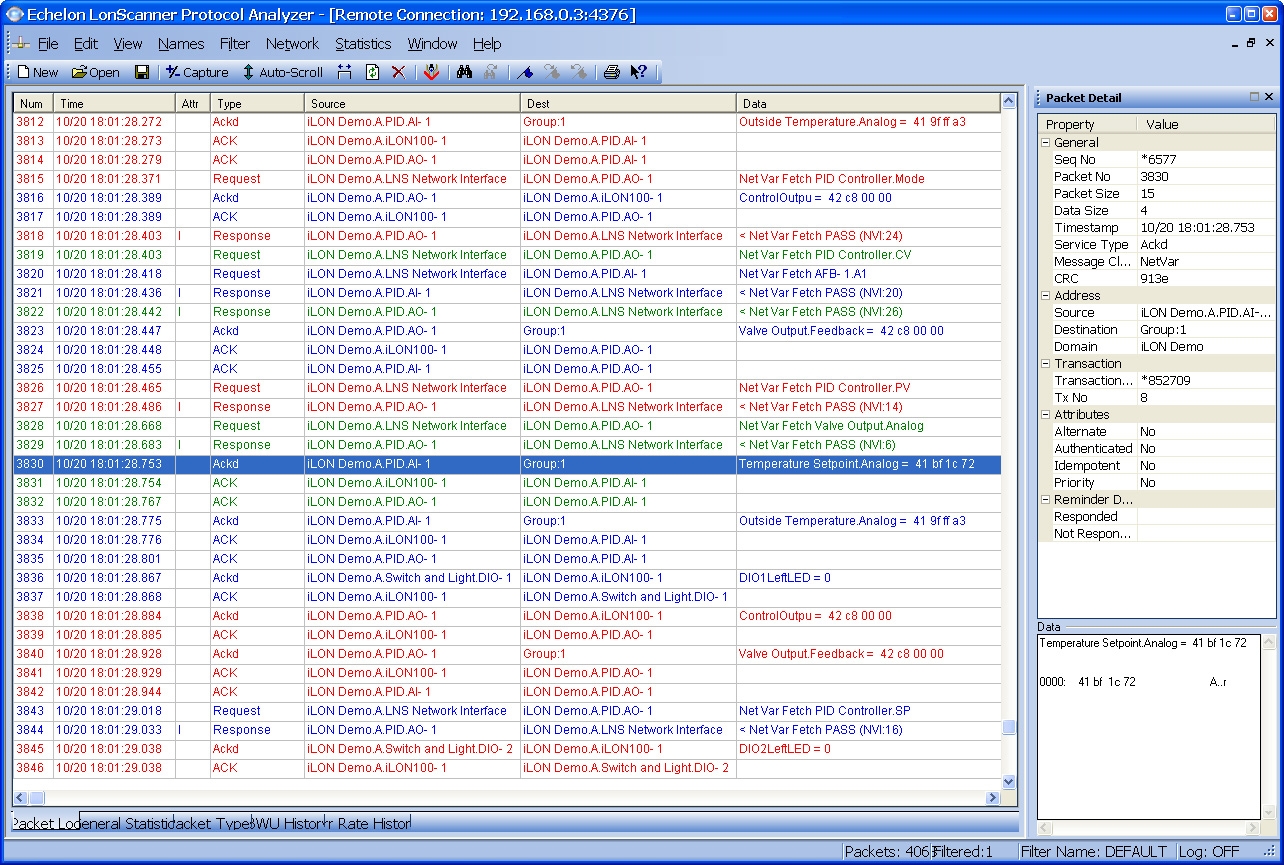Click the binoculars Find icon
1284x865 pixels.
[x=464, y=72]
